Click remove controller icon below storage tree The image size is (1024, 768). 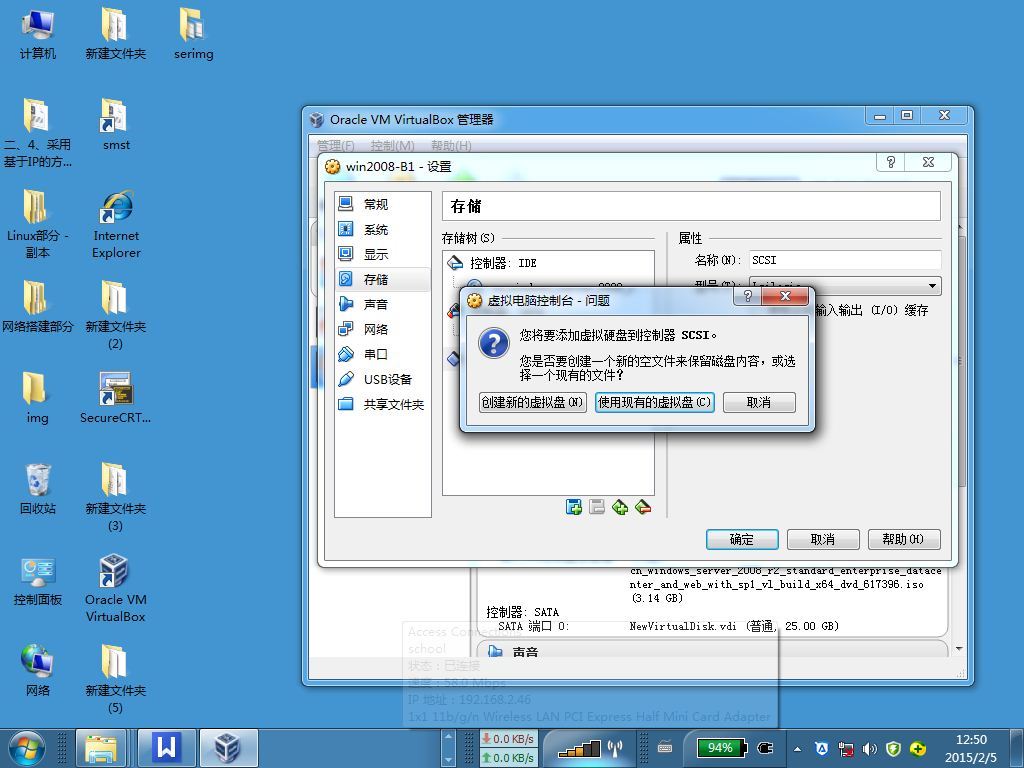pos(597,507)
